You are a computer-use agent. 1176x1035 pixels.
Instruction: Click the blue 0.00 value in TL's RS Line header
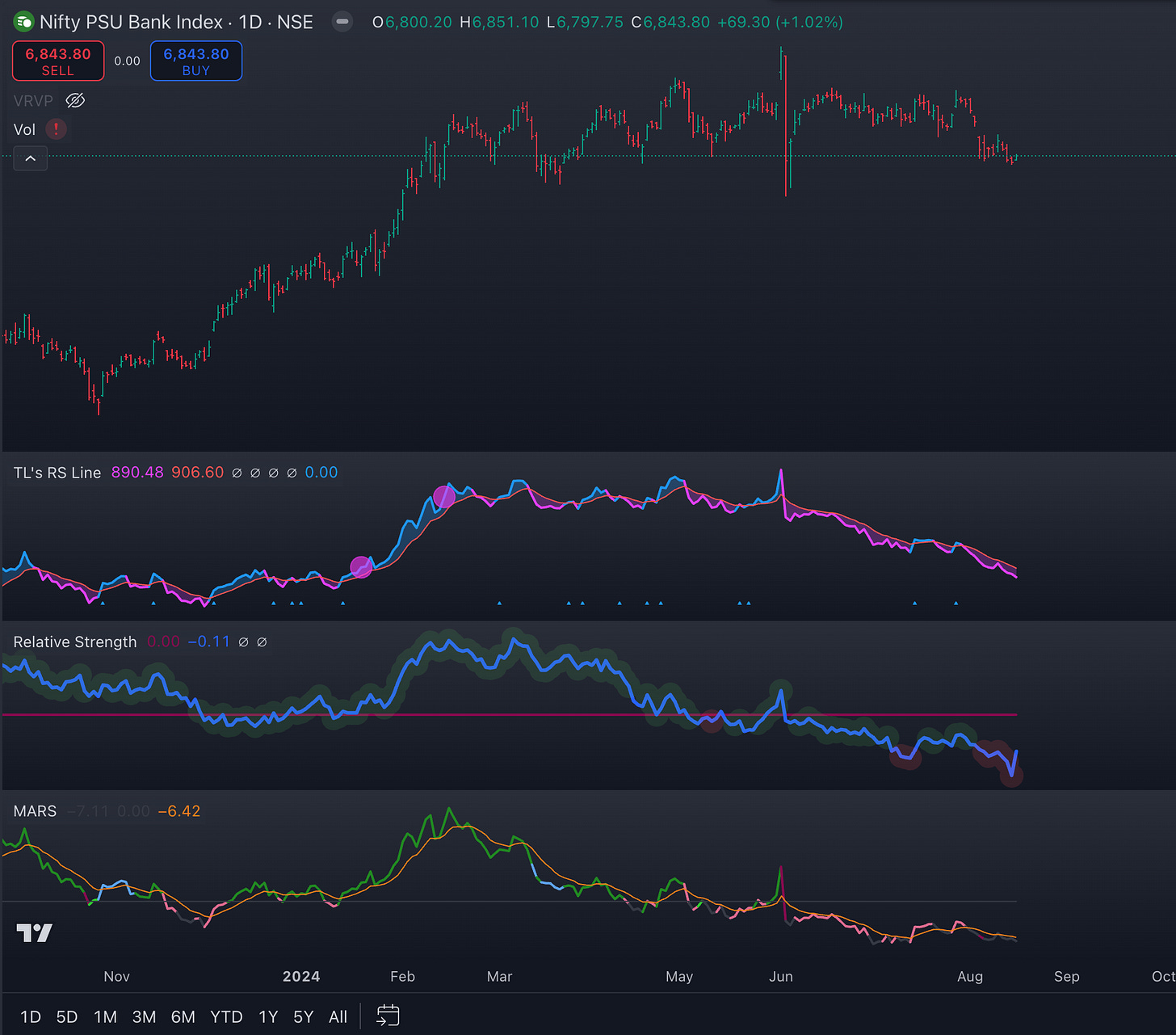(321, 472)
